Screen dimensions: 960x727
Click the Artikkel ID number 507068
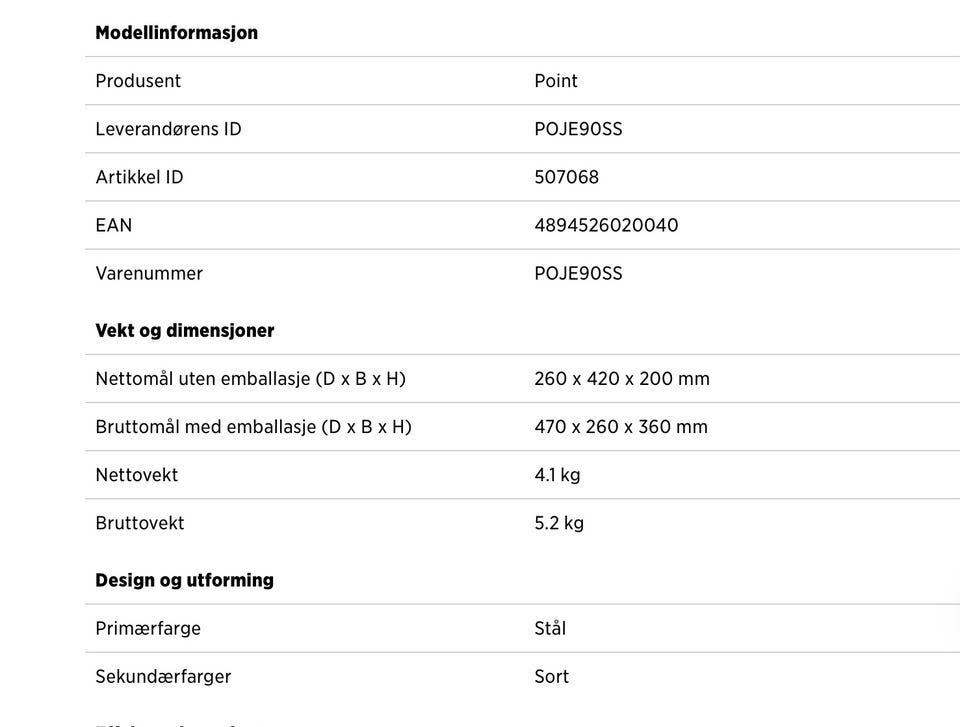point(566,177)
